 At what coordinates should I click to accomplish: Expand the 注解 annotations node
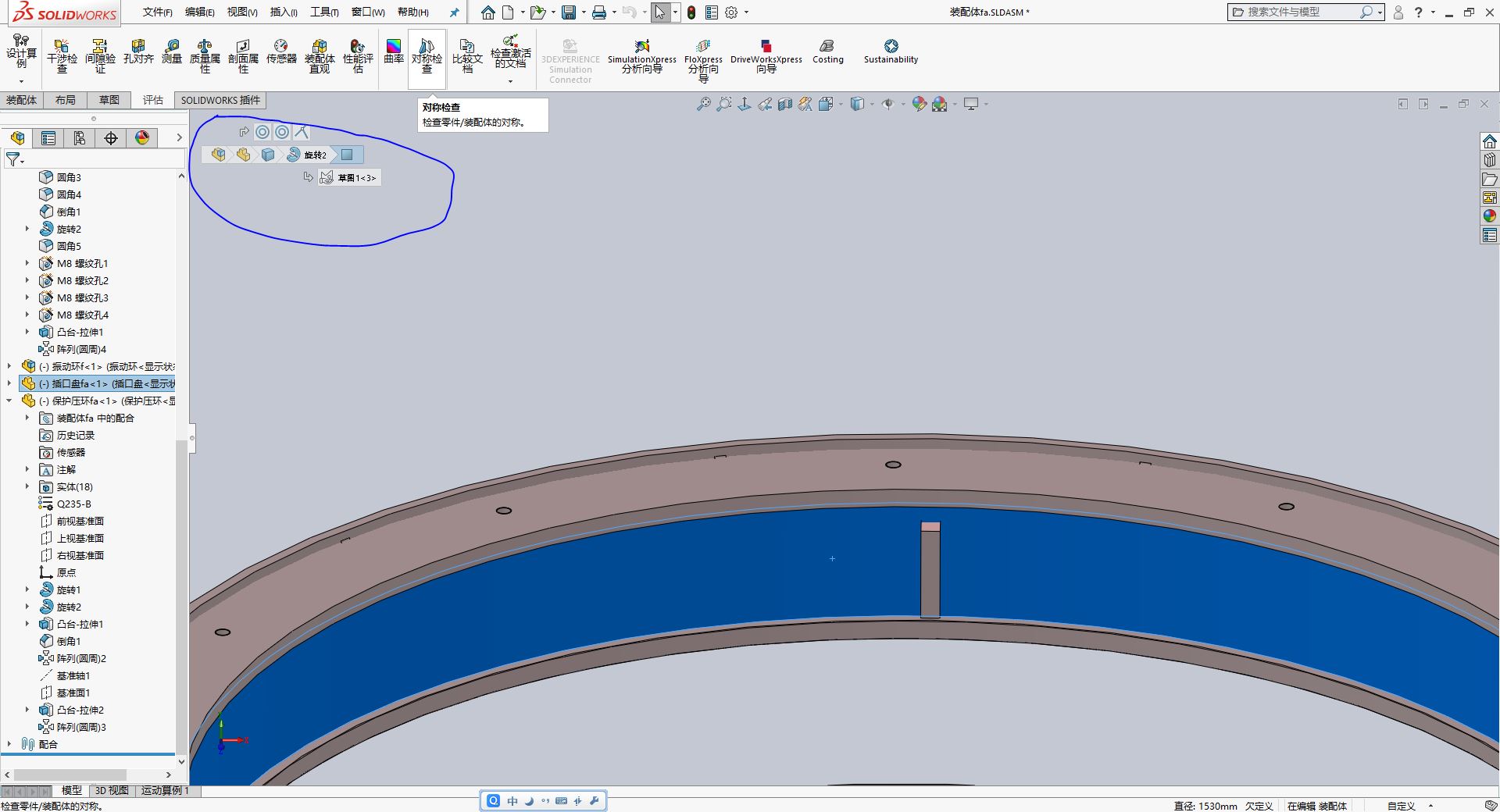click(x=27, y=469)
